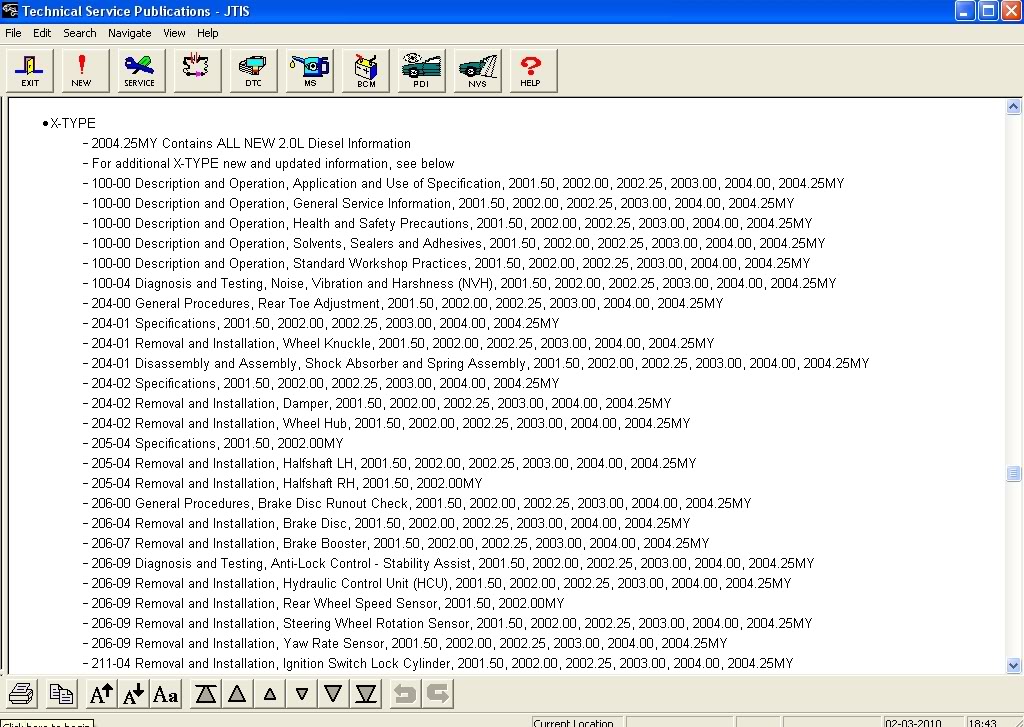The image size is (1024, 727).
Task: Click the MS toolbar icon
Action: [x=310, y=71]
